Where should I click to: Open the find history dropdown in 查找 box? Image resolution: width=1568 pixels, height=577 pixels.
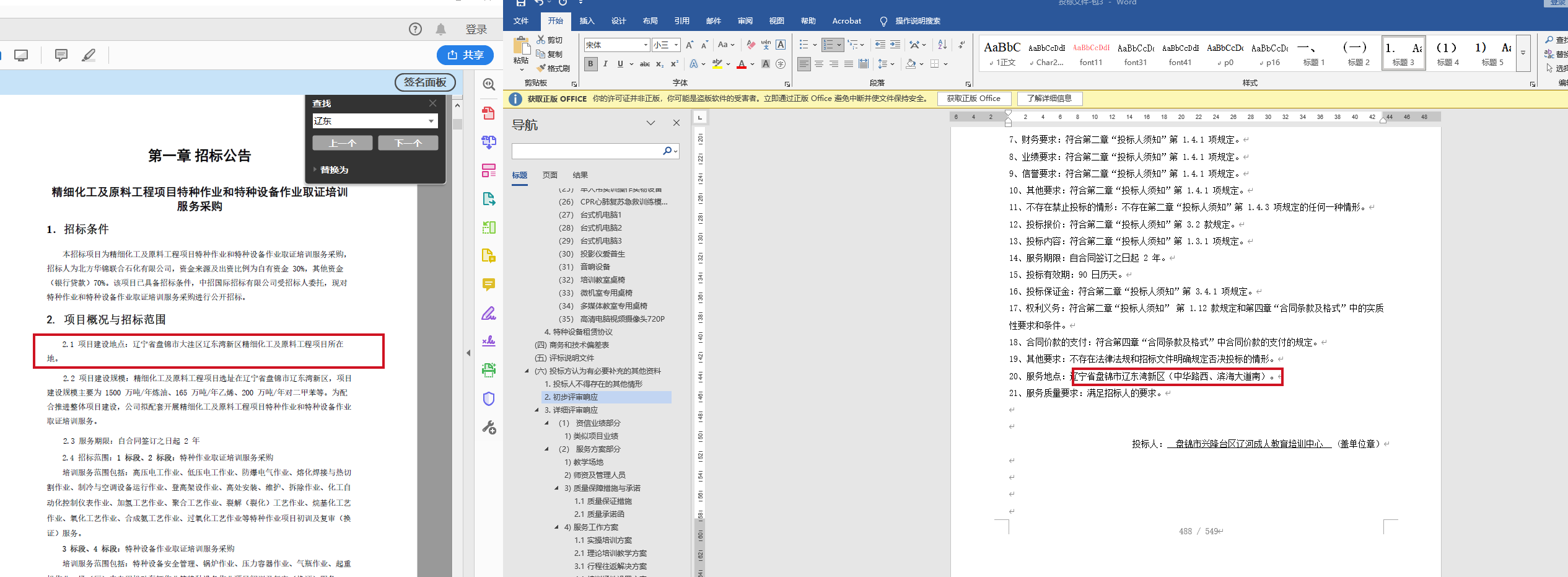(431, 121)
